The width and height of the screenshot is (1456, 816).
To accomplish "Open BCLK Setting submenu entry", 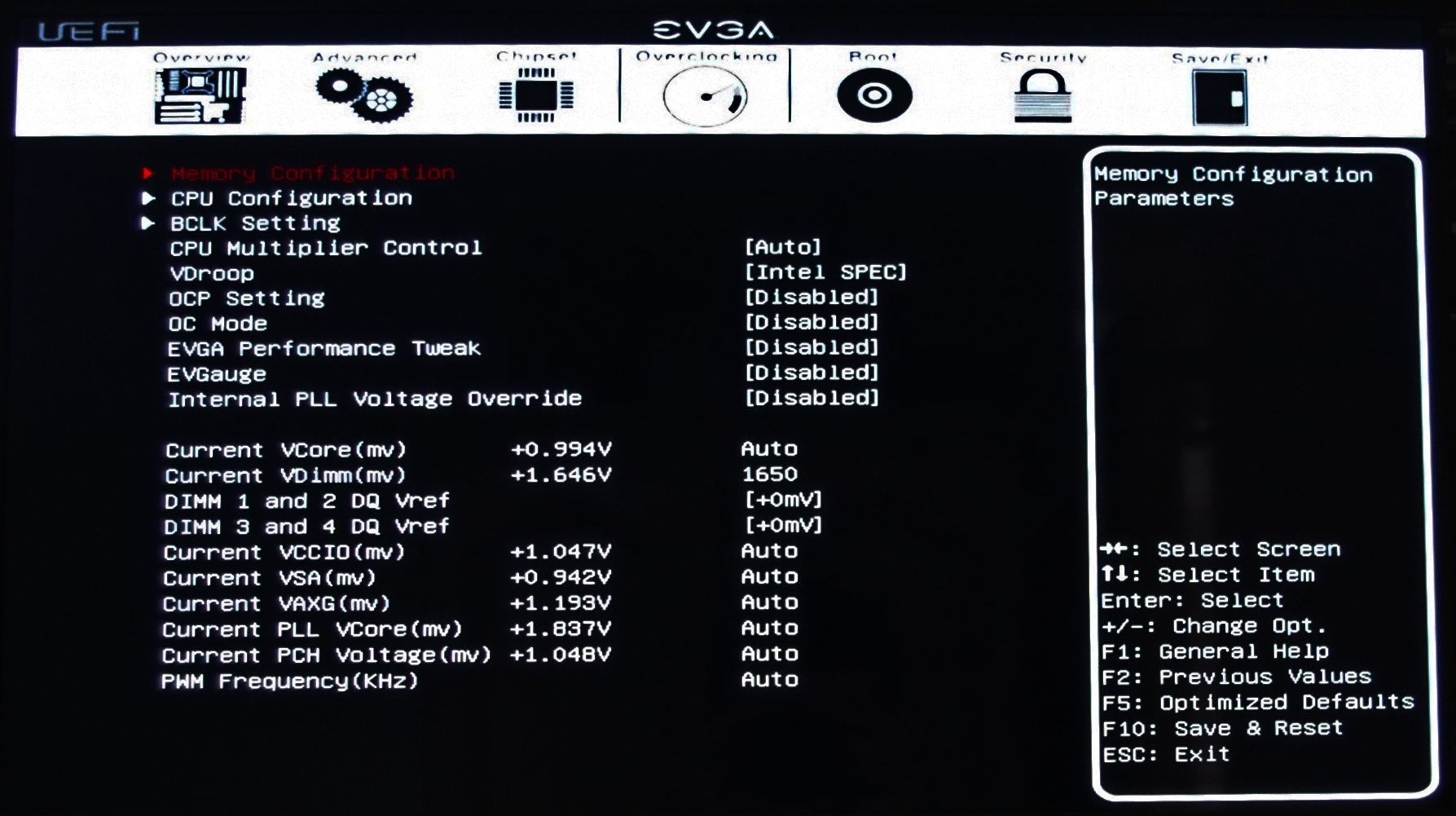I will (x=255, y=223).
